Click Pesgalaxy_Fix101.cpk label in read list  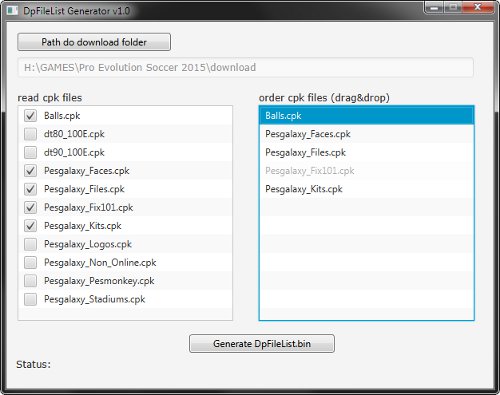[88, 208]
